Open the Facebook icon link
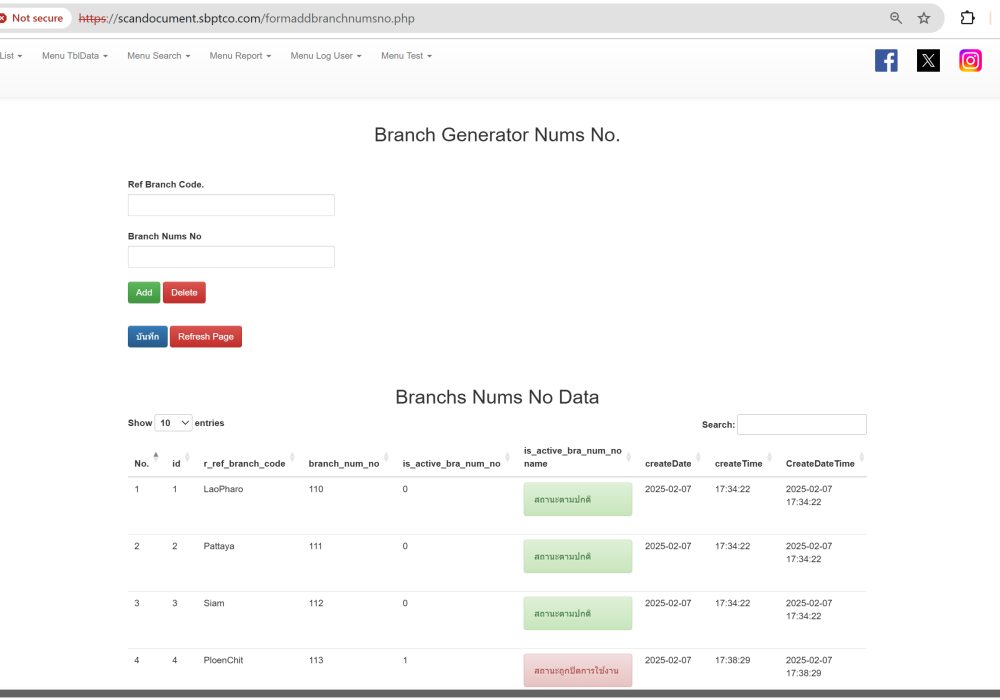Screen dimensions: 1000x700 tap(886, 61)
